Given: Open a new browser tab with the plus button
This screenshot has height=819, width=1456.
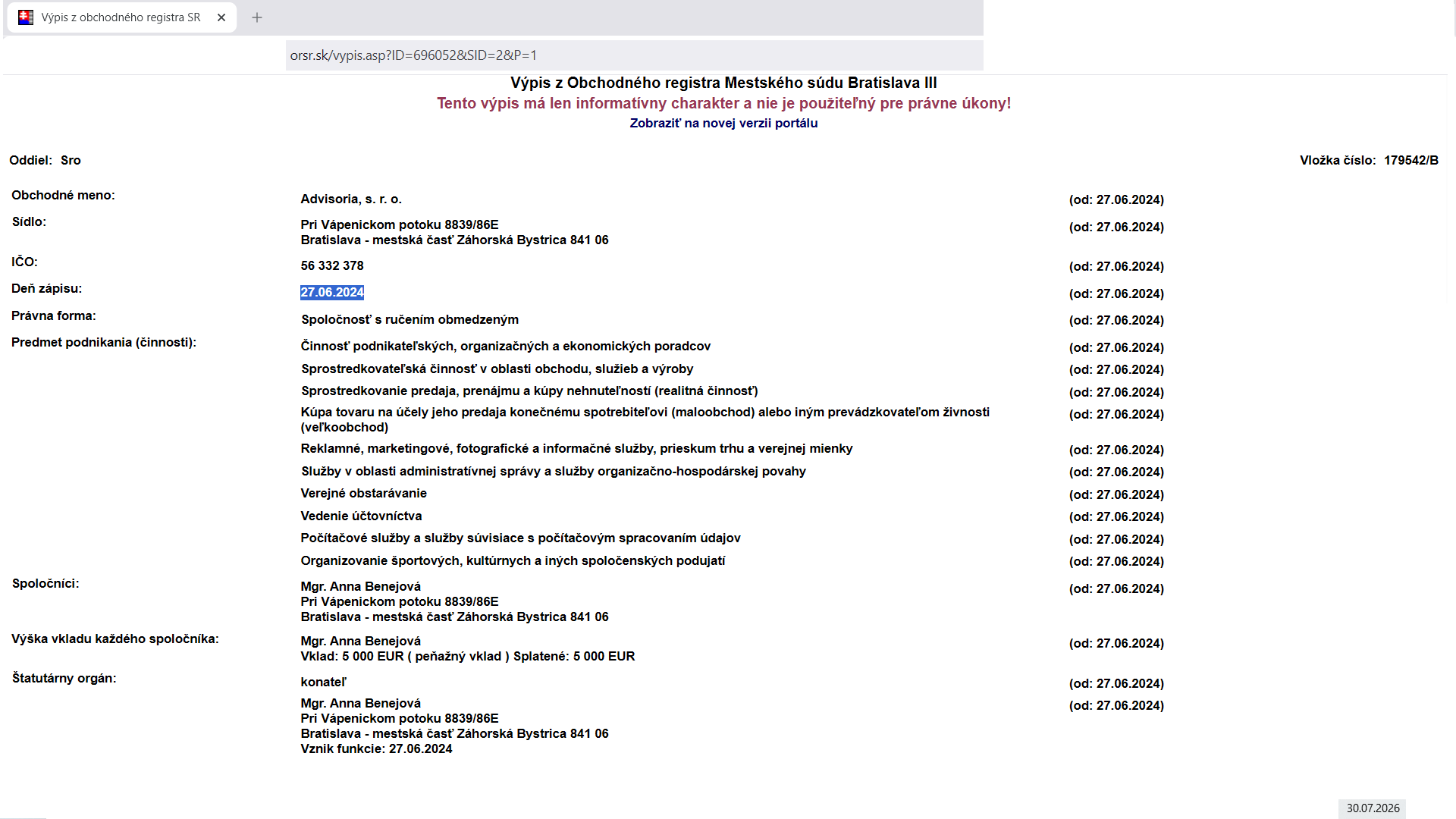Looking at the screenshot, I should click(x=257, y=17).
